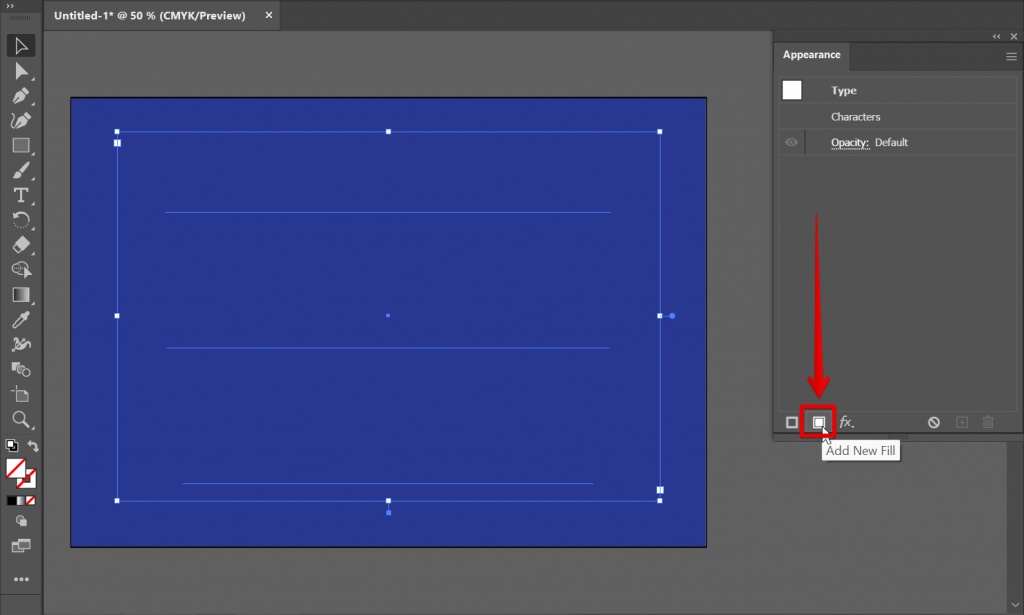Select the Characters row in Appearance panel
The height and width of the screenshot is (615, 1024).
[x=855, y=116]
